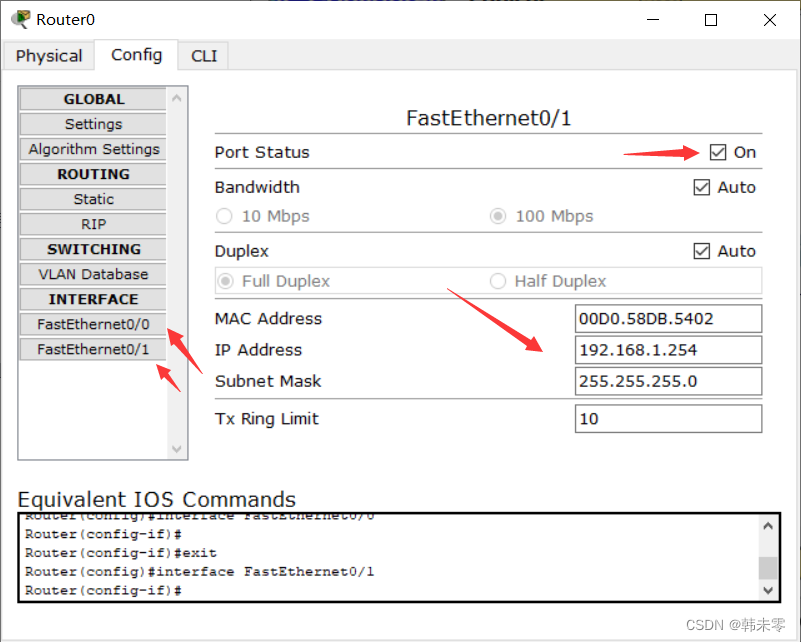Toggle the Port Status On checkbox
Viewport: 801px width, 642px height.
[x=717, y=152]
